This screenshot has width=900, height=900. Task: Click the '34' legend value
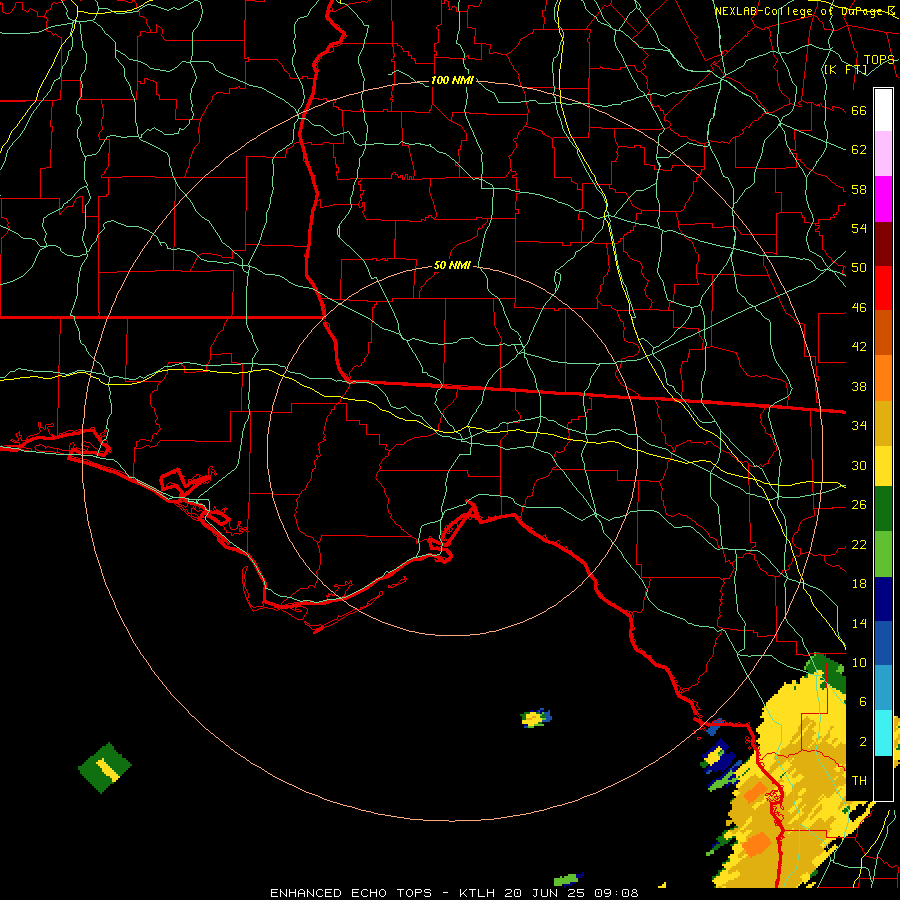pyautogui.click(x=859, y=426)
